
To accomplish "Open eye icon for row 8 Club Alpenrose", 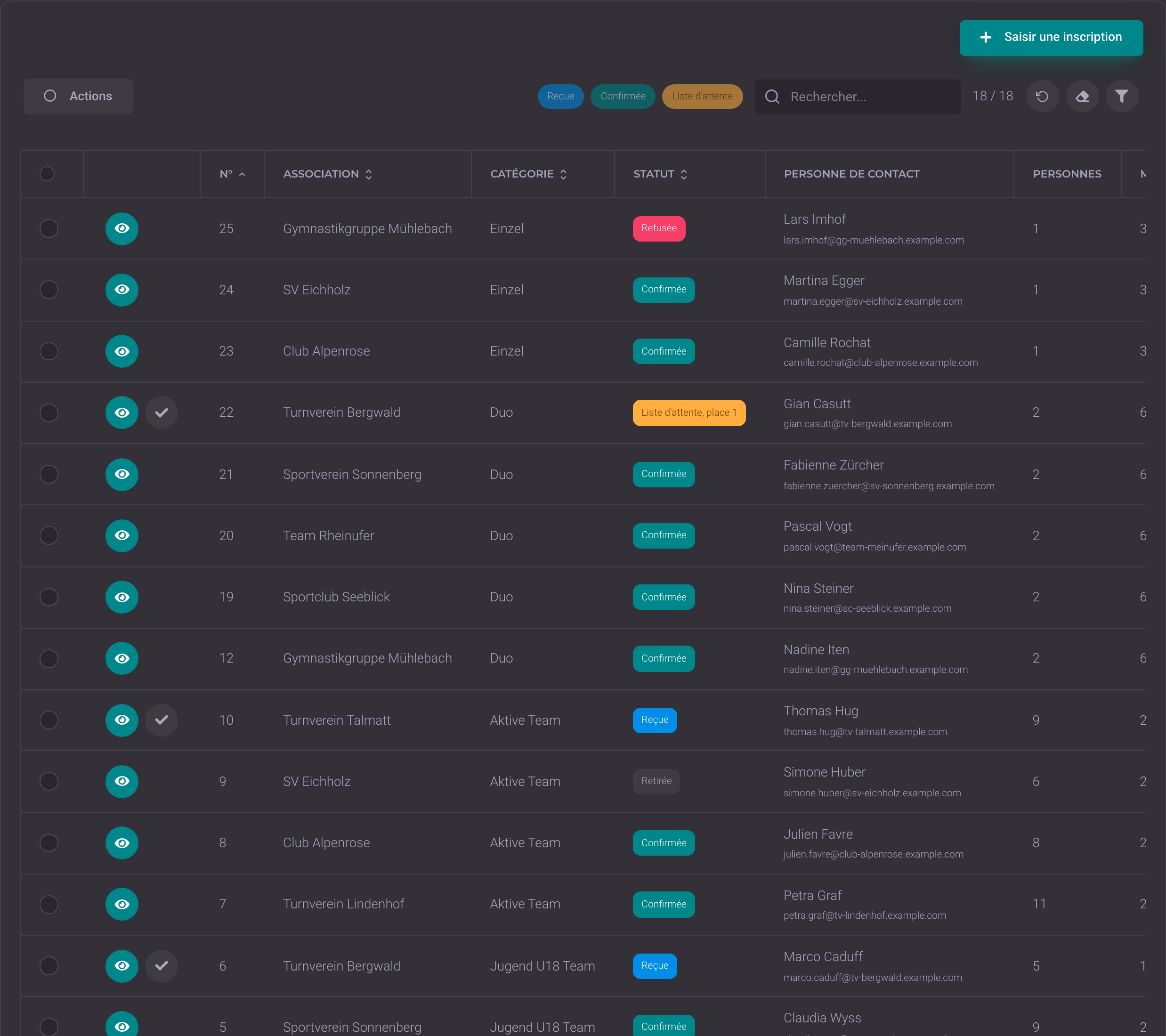I will [x=122, y=842].
